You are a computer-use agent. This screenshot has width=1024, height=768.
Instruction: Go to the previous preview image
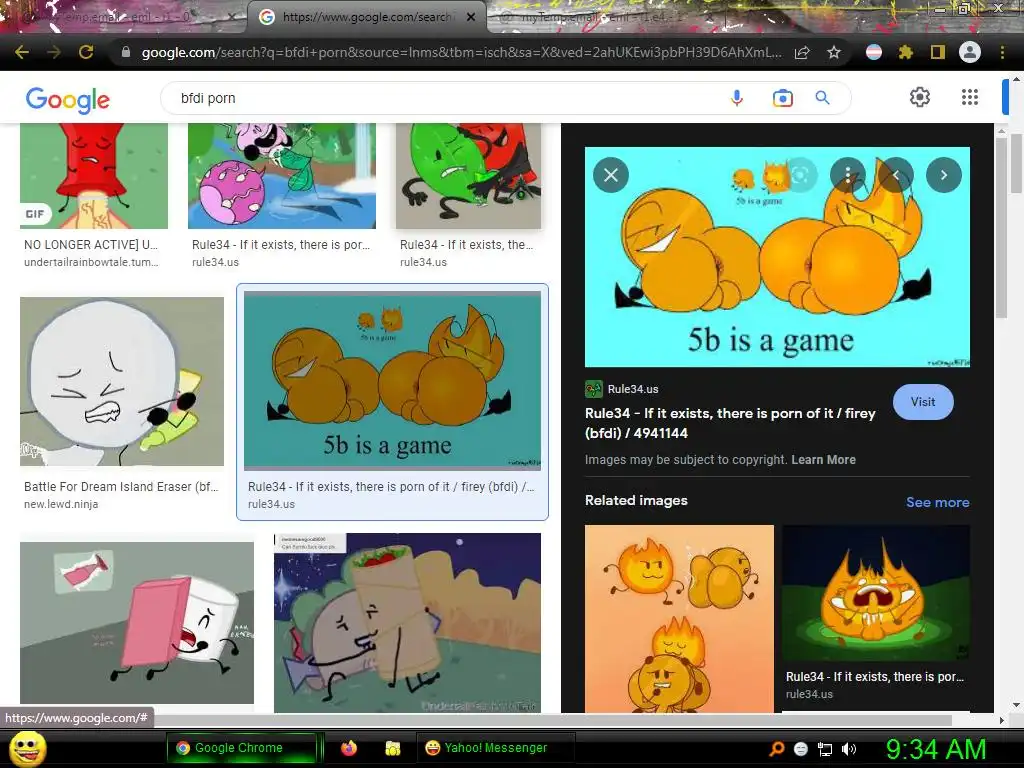[x=896, y=175]
